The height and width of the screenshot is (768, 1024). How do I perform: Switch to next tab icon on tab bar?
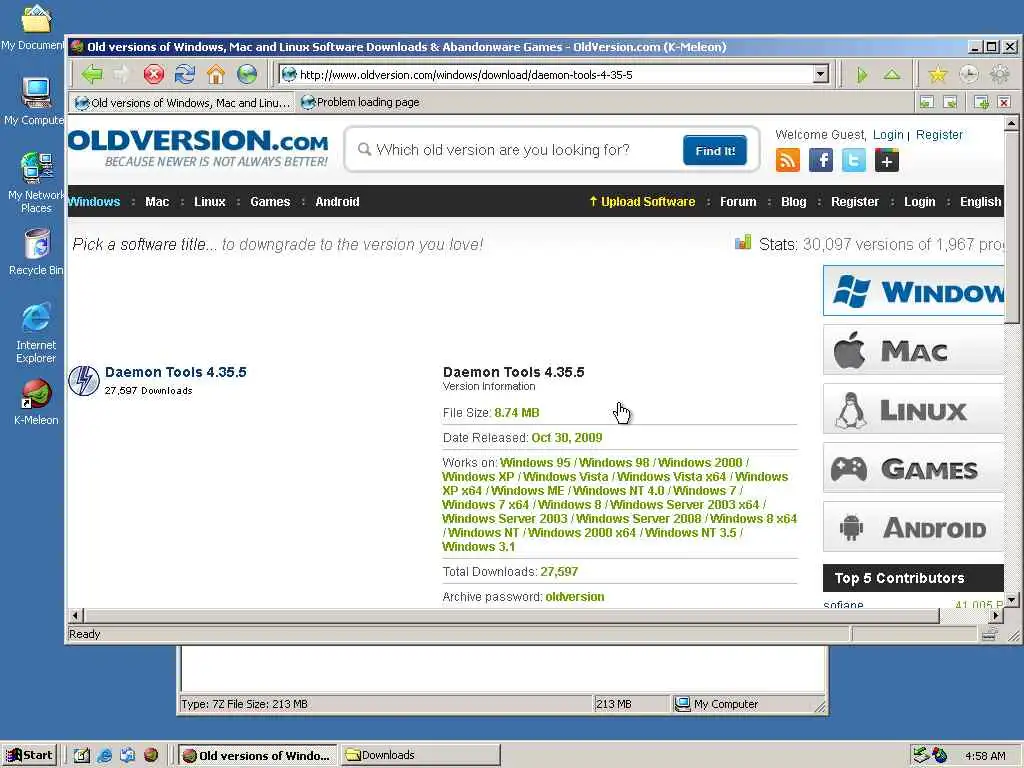[x=950, y=102]
